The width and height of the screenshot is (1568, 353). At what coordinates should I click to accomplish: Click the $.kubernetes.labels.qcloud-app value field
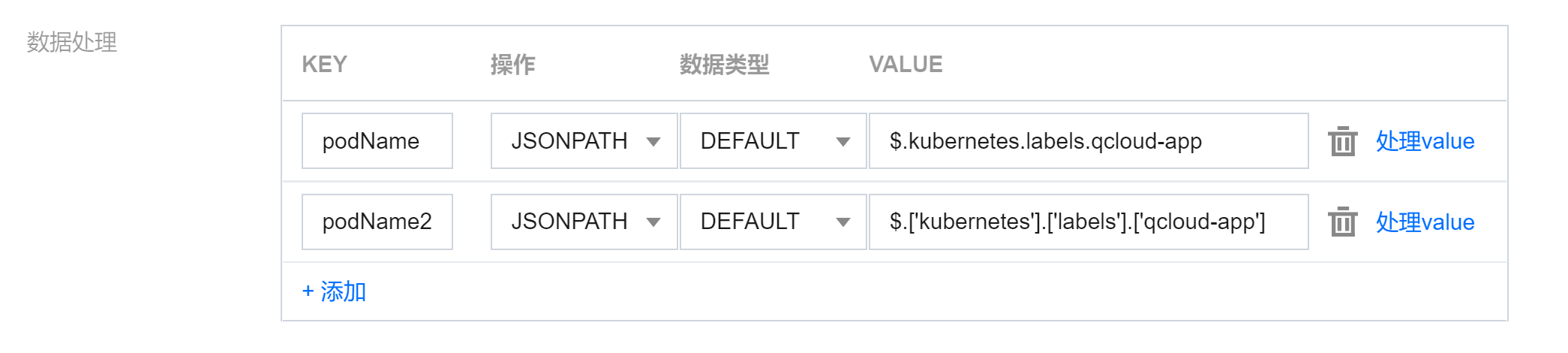pos(1088,141)
